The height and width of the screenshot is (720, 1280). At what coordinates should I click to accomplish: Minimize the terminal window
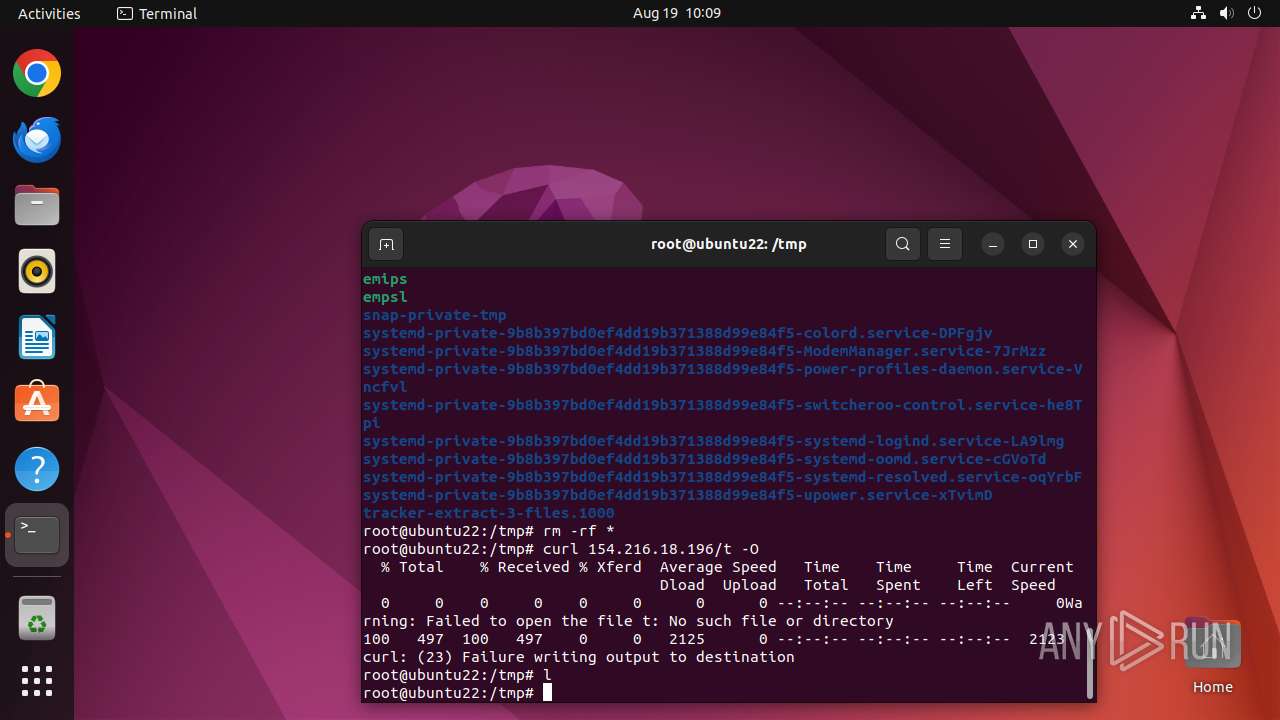[993, 244]
